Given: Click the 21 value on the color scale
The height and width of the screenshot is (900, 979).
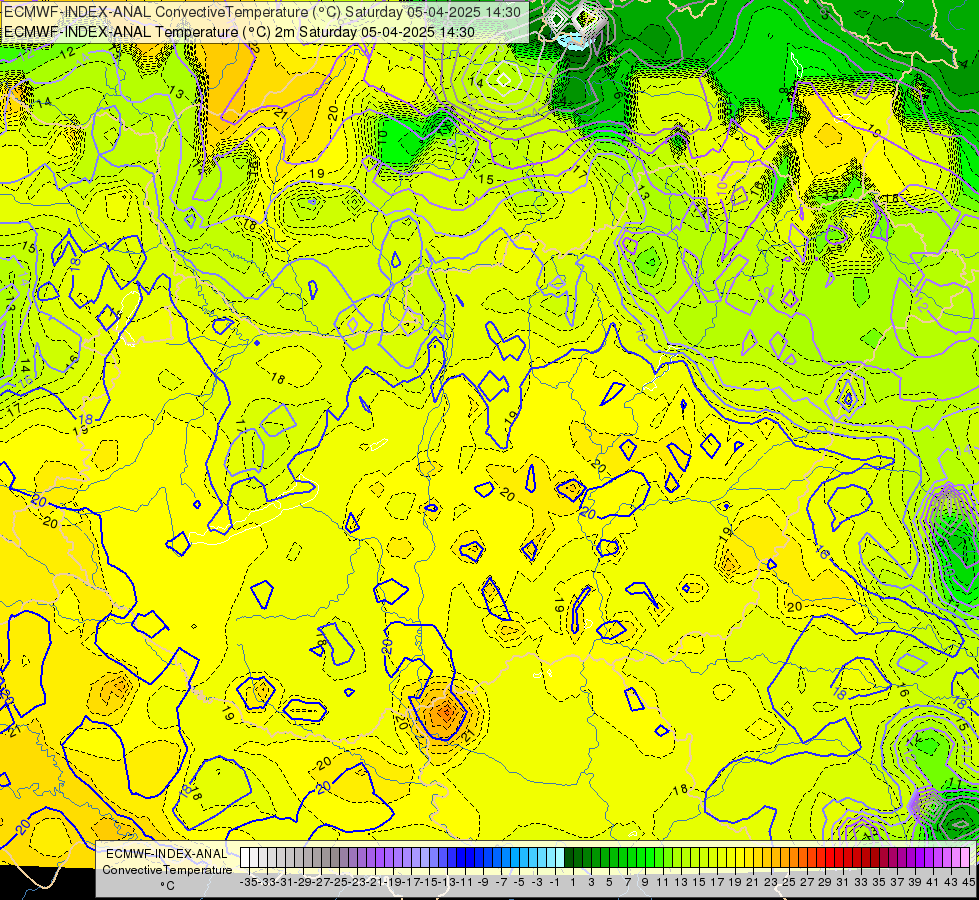Looking at the screenshot, I should pyautogui.click(x=753, y=882).
